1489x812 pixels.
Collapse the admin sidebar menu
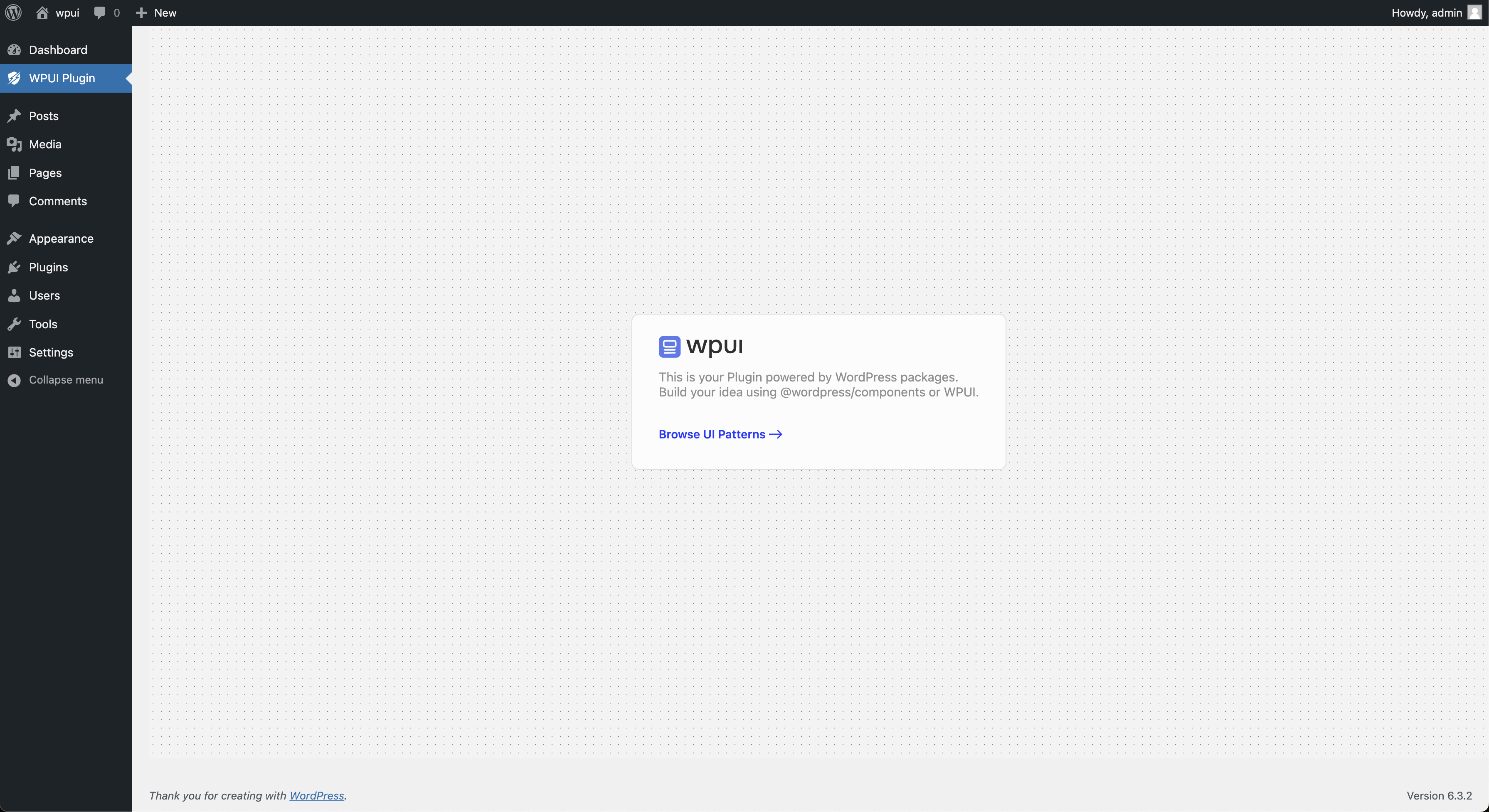pyautogui.click(x=65, y=380)
